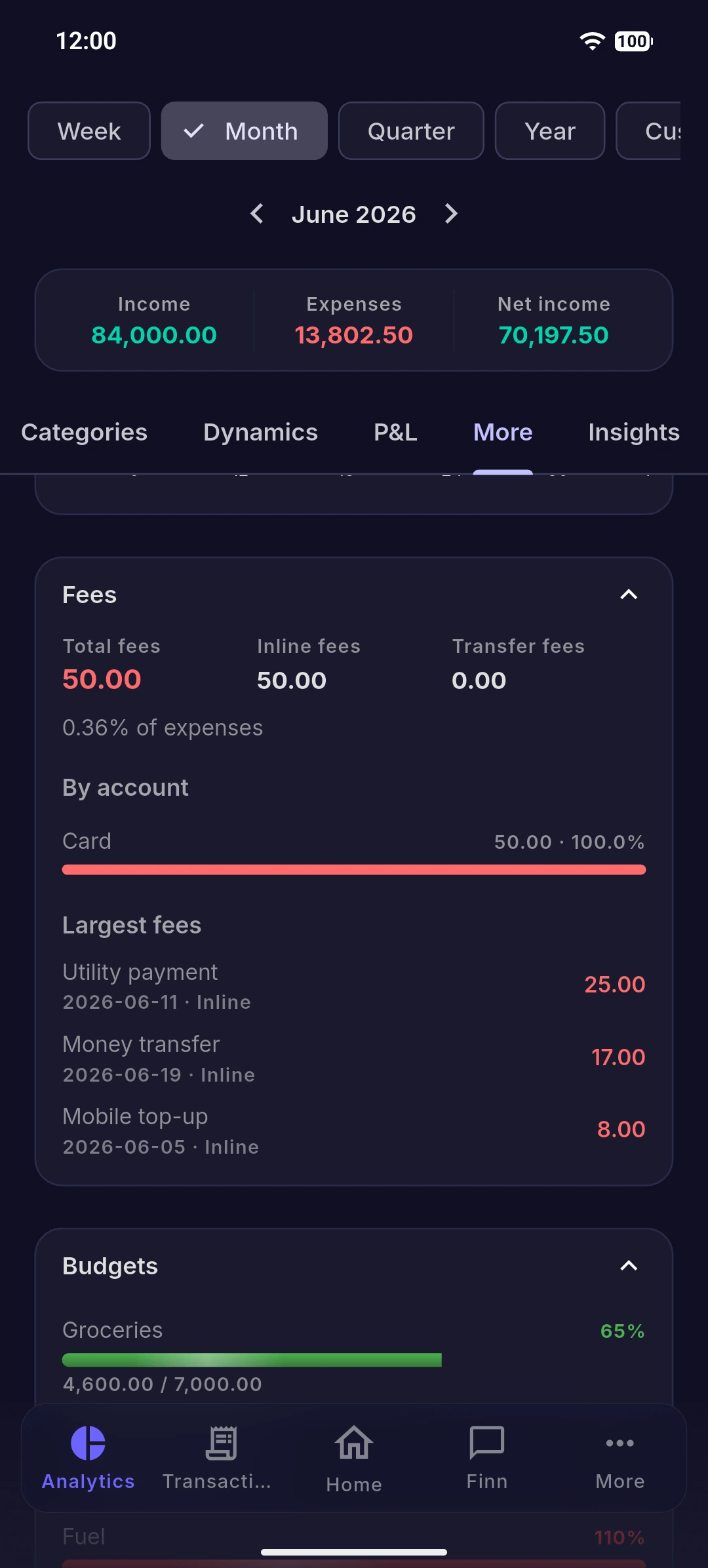Toggle the Month period chip
The height and width of the screenshot is (1568, 708).
pyautogui.click(x=245, y=131)
